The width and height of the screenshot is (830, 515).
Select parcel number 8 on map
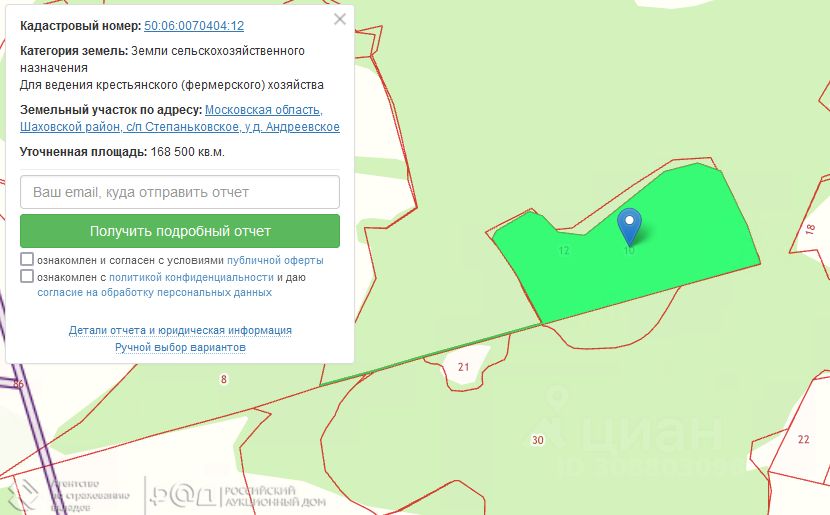point(224,379)
